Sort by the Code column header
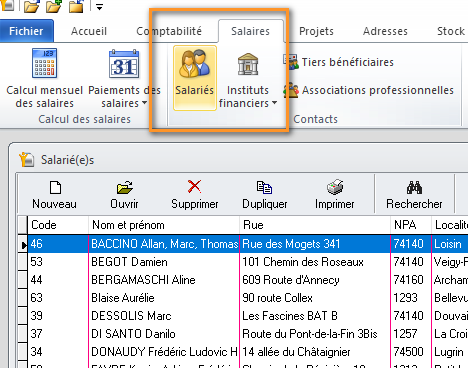The image size is (468, 368). (x=58, y=225)
